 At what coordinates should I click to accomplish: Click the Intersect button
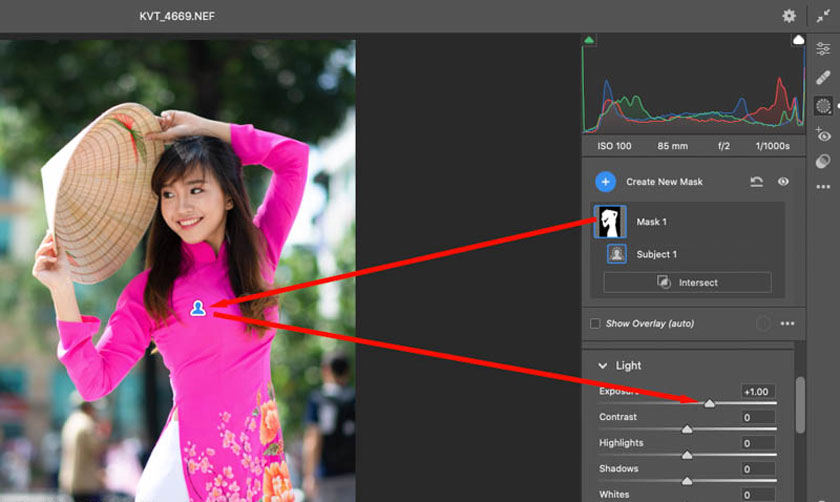pos(687,283)
